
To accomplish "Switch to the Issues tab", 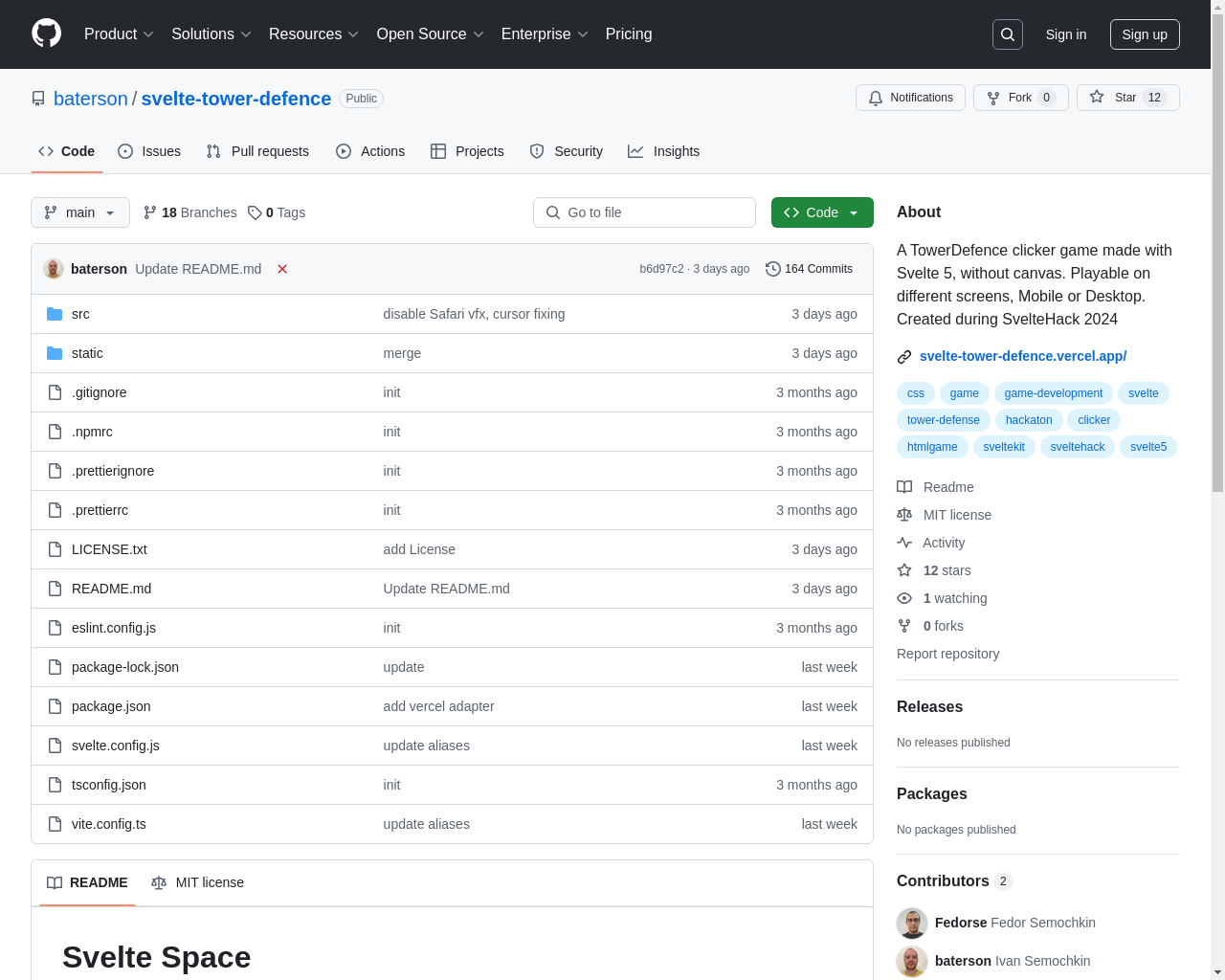I will pos(149,151).
